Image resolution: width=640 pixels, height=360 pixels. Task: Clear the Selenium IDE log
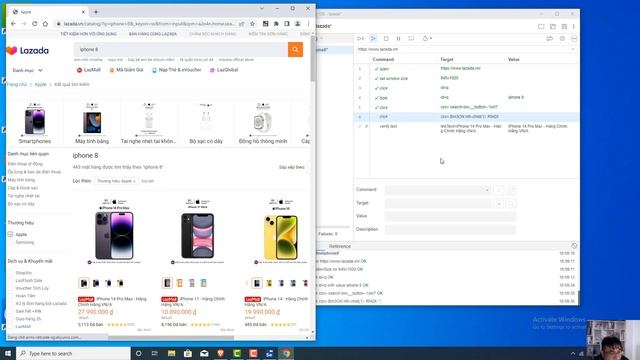pyautogui.click(x=574, y=246)
